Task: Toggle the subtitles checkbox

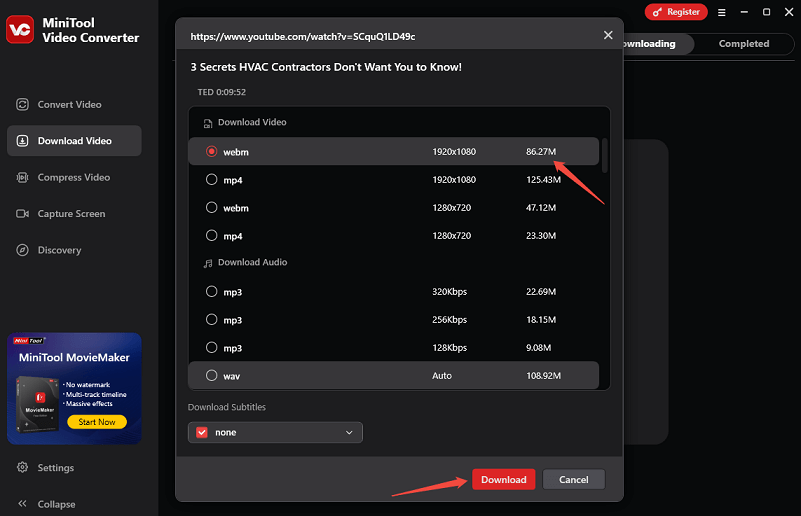Action: (202, 432)
